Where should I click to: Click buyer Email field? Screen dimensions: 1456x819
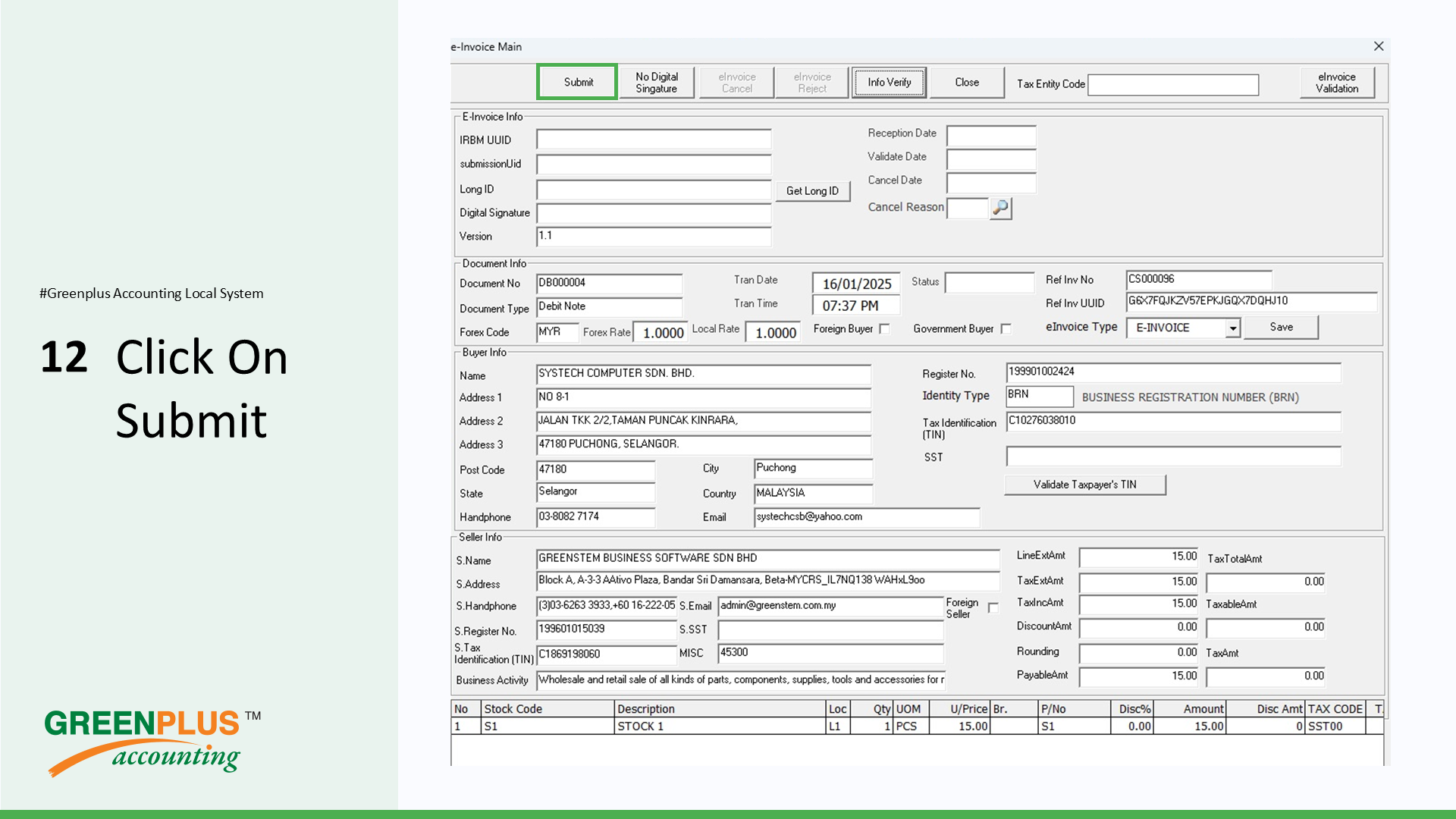tap(867, 517)
